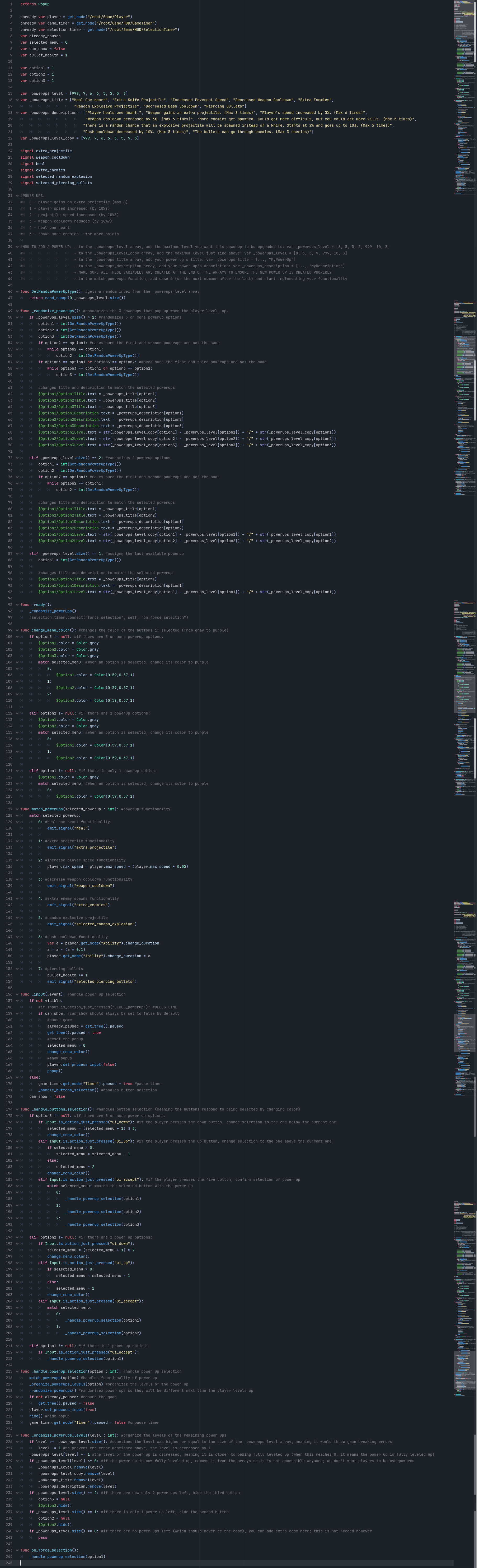Click '_powerups_title.remove(level)' line
The width and height of the screenshot is (477, 1568).
[x=71, y=1480]
